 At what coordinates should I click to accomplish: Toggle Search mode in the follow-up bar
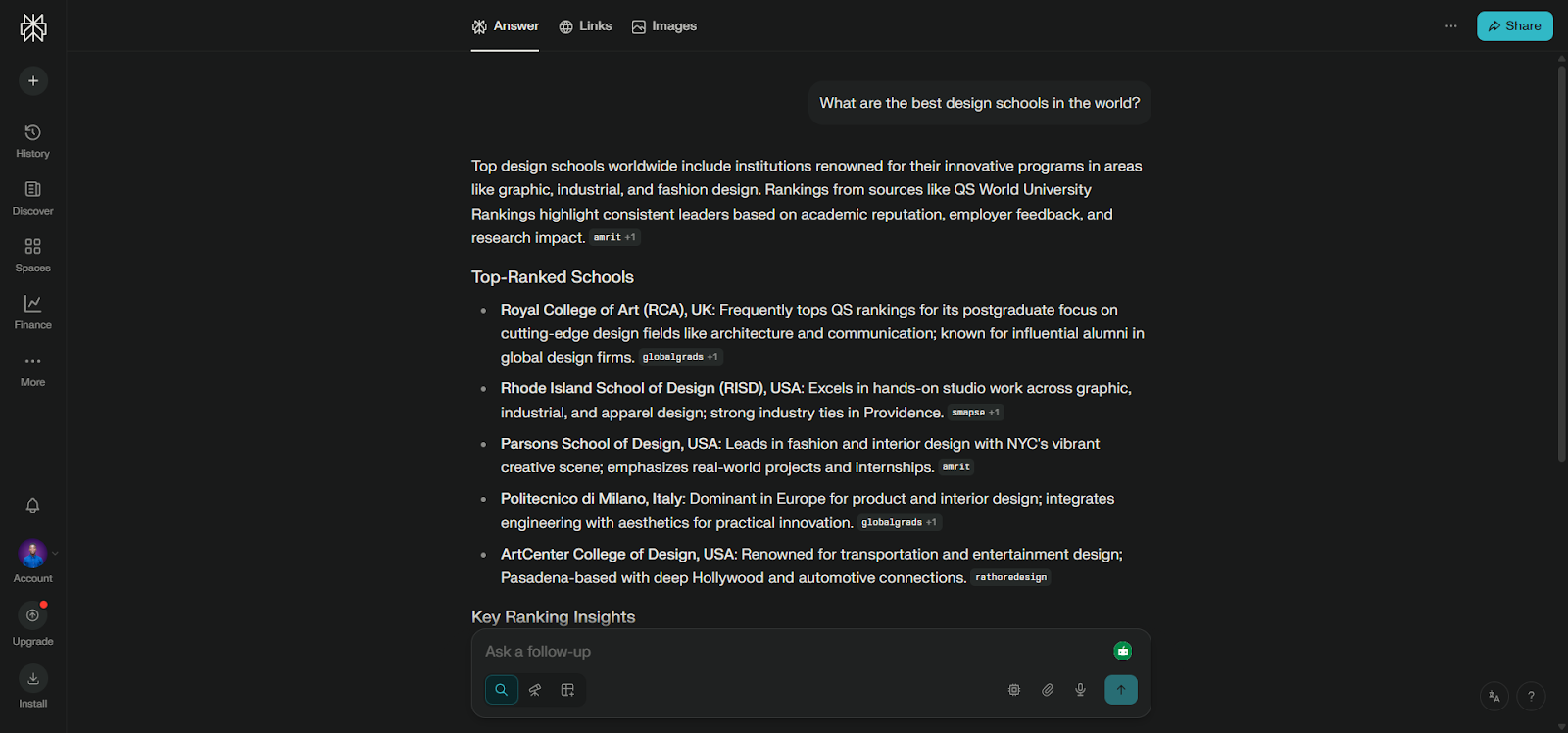tap(501, 689)
